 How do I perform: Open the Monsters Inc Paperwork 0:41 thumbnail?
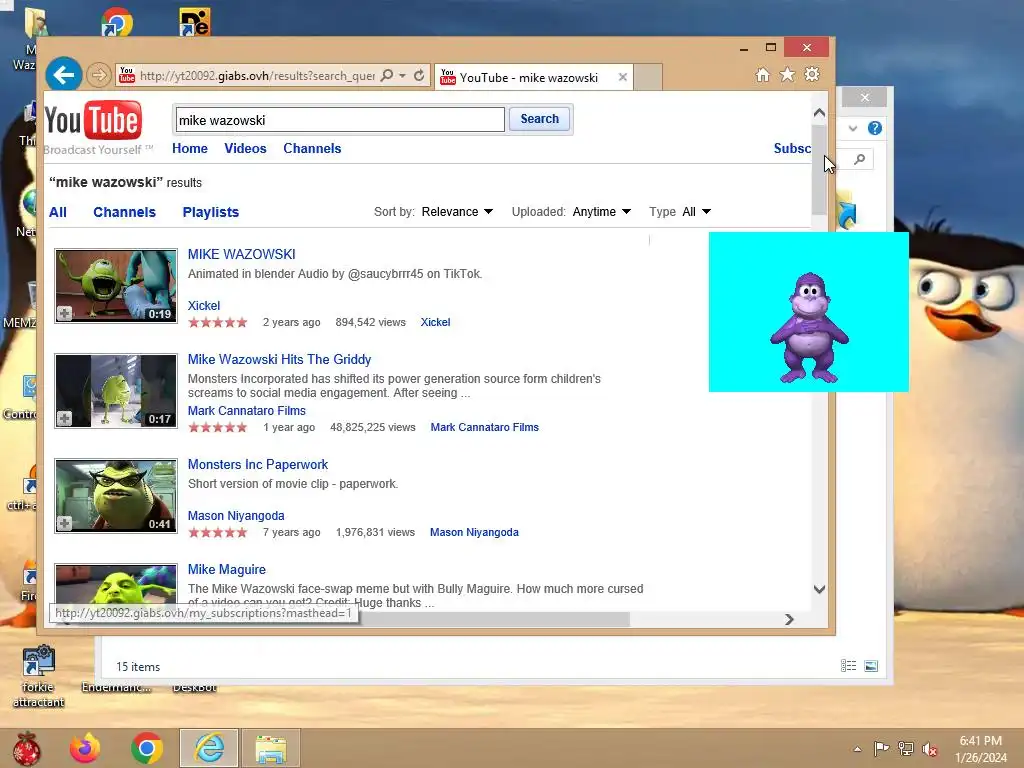pos(116,496)
